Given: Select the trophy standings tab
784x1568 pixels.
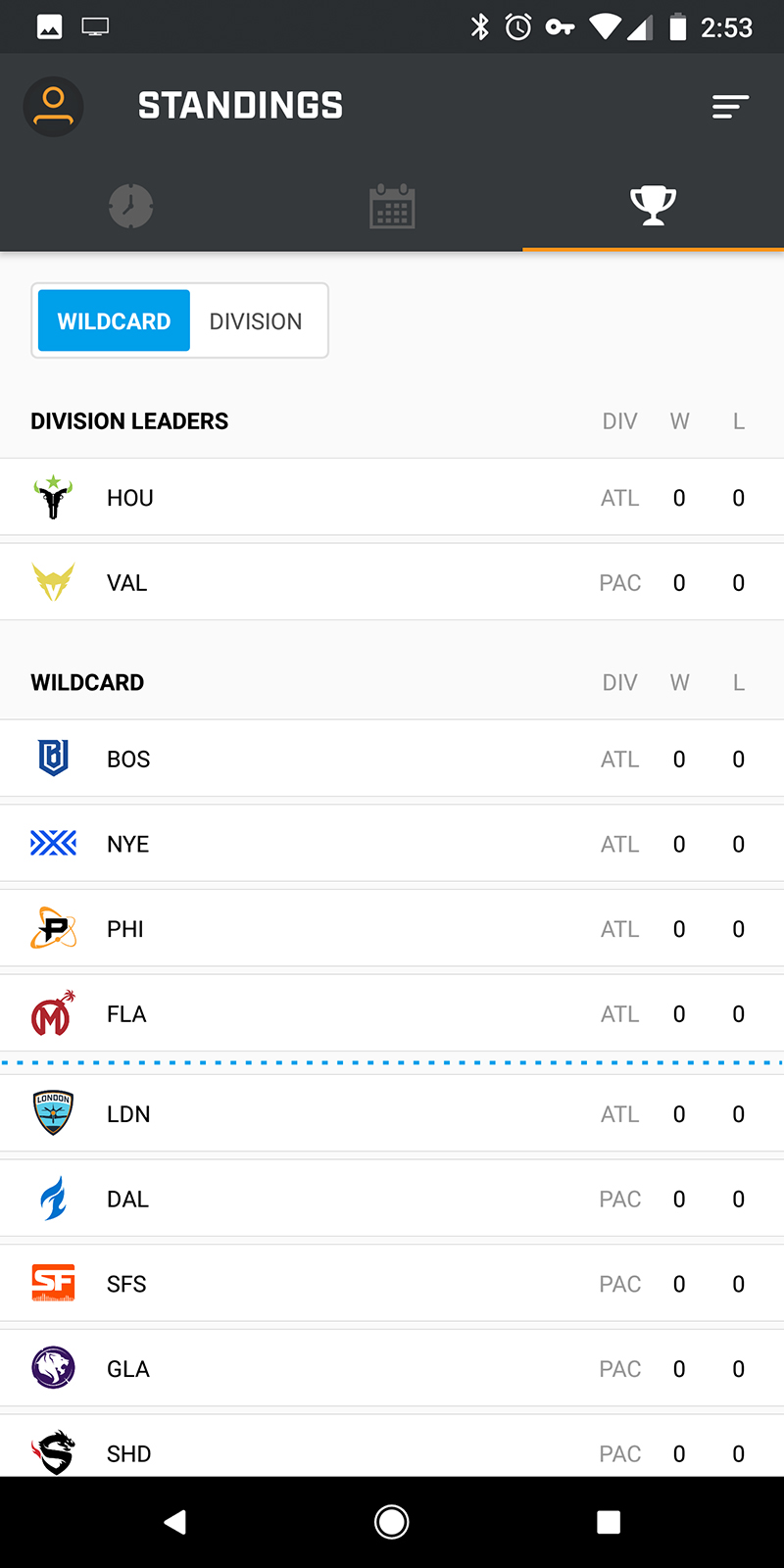Looking at the screenshot, I should [653, 206].
